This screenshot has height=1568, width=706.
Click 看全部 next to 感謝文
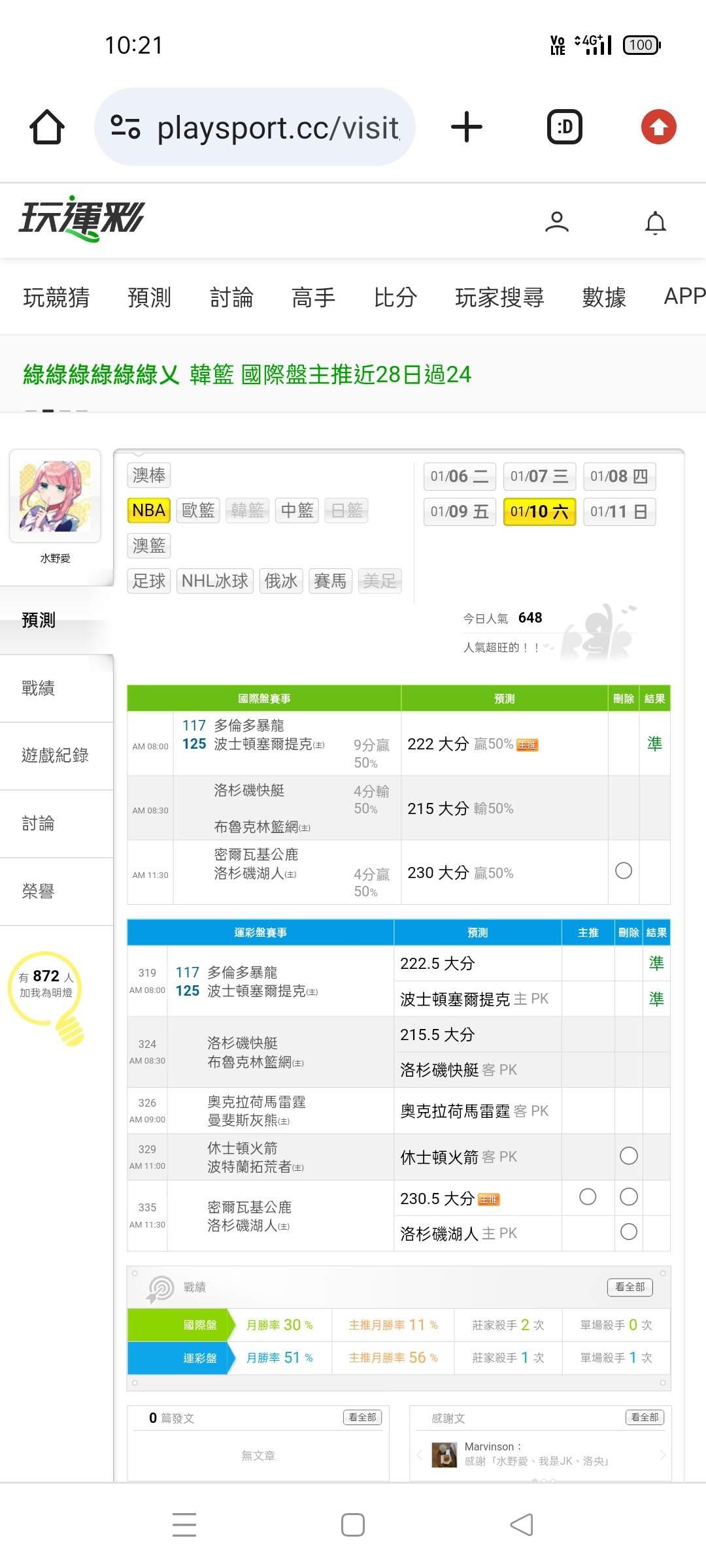tap(645, 1417)
